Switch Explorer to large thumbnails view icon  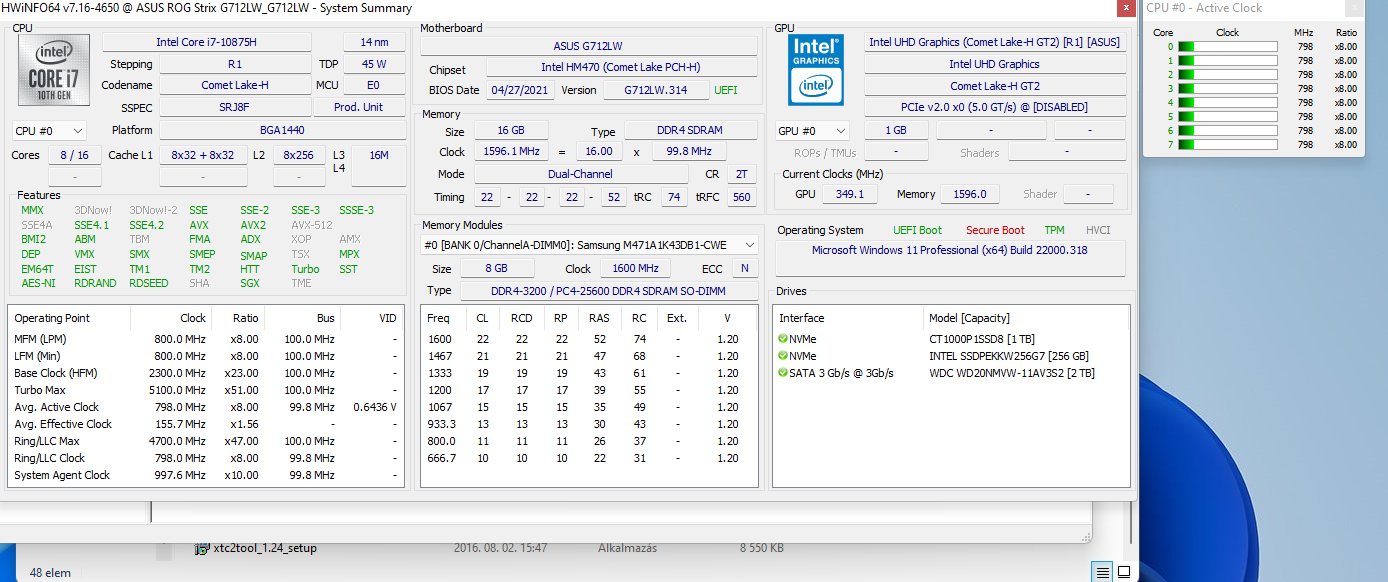coord(1124,572)
